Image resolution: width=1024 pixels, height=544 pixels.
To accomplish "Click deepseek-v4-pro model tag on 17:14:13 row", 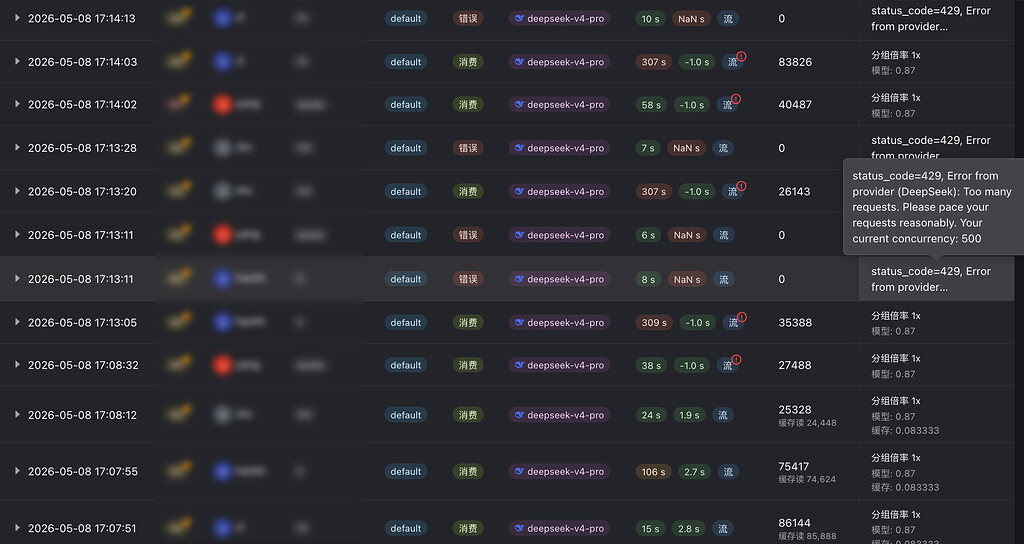I will (x=559, y=18).
